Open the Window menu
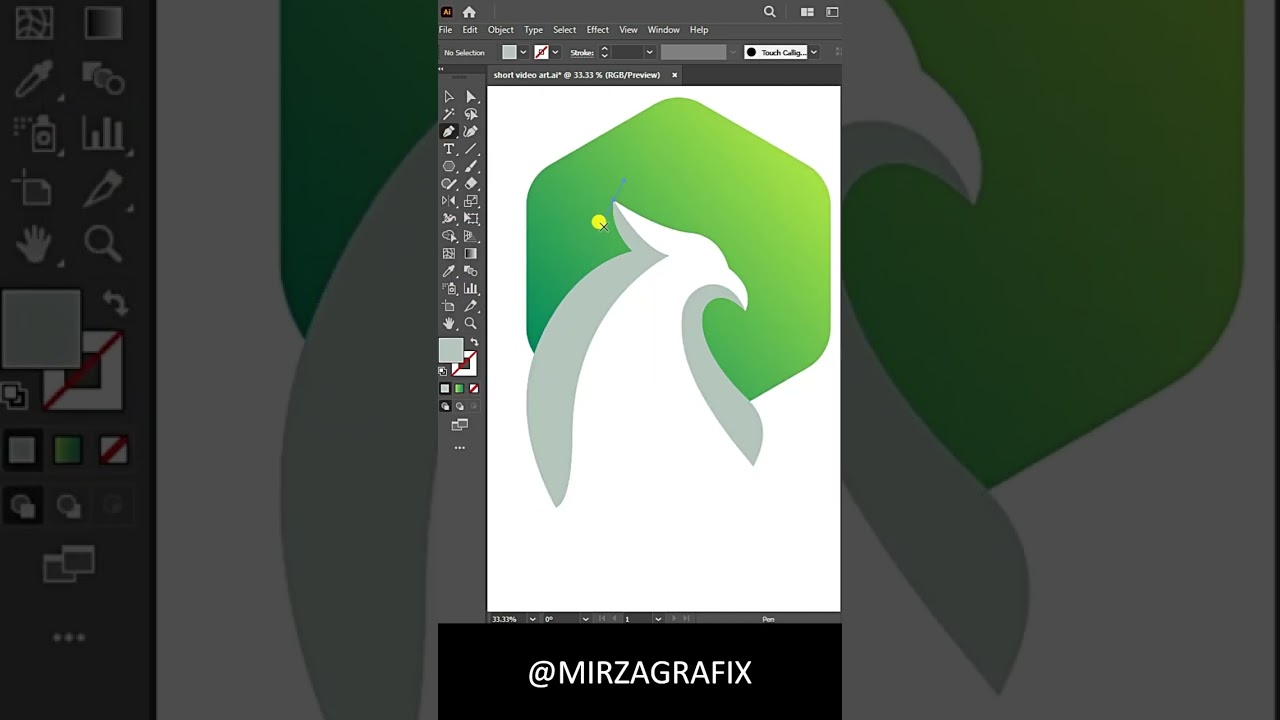Viewport: 1280px width, 720px height. [x=664, y=30]
